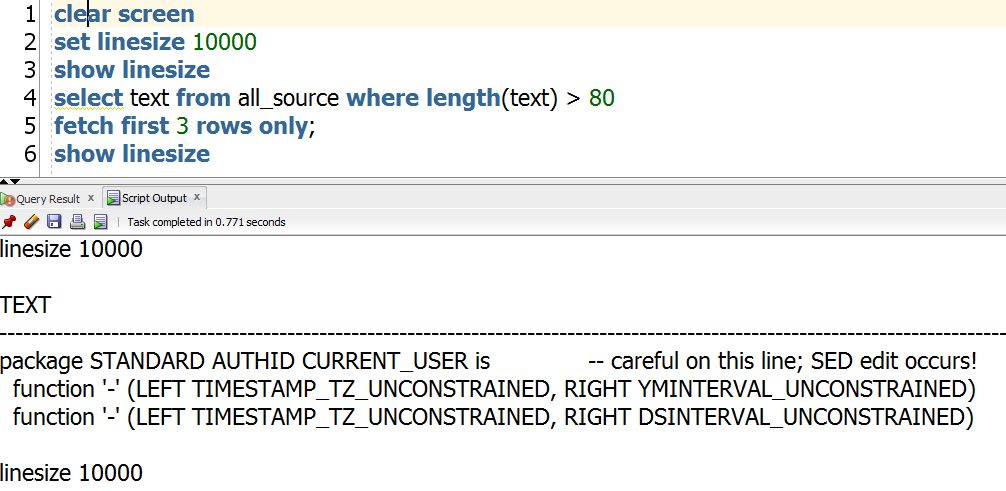The height and width of the screenshot is (491, 1006).
Task: Clear output with the eraser icon
Action: coord(31,222)
